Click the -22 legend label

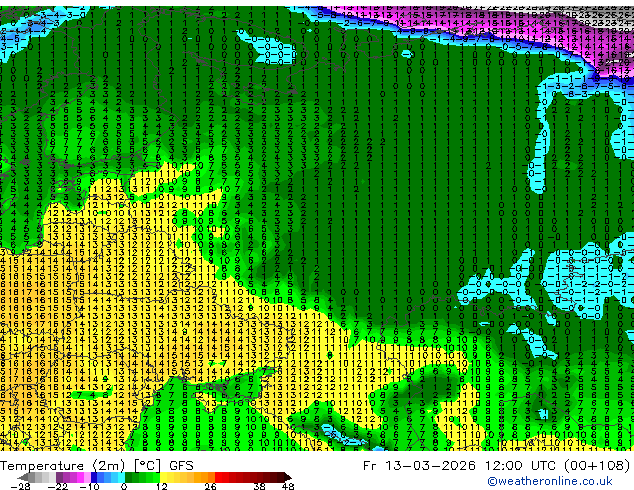pyautogui.click(x=58, y=486)
